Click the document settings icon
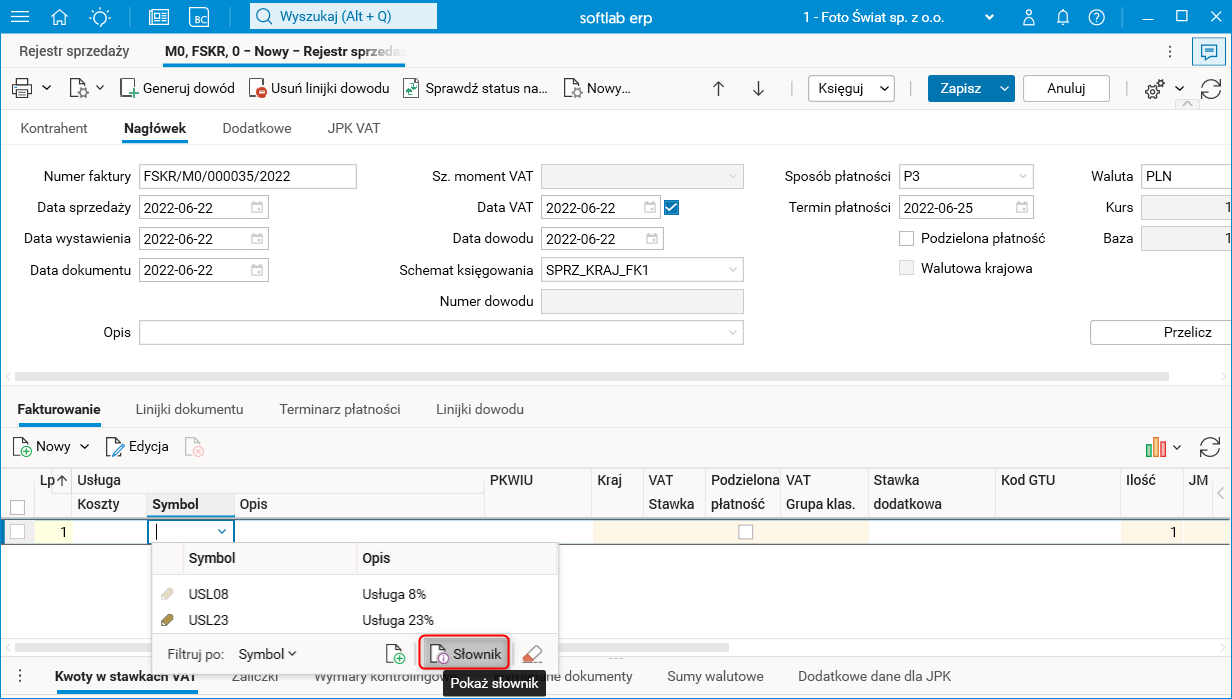1232x699 pixels. point(80,88)
